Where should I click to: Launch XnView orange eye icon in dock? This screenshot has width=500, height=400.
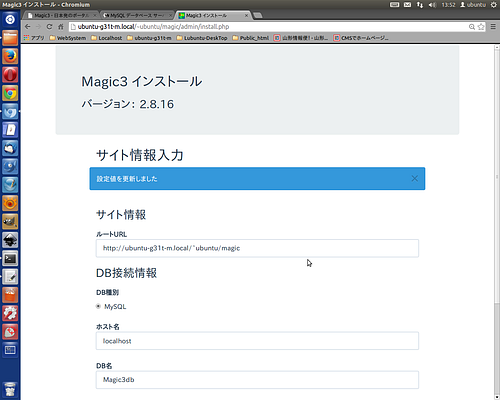(10, 203)
